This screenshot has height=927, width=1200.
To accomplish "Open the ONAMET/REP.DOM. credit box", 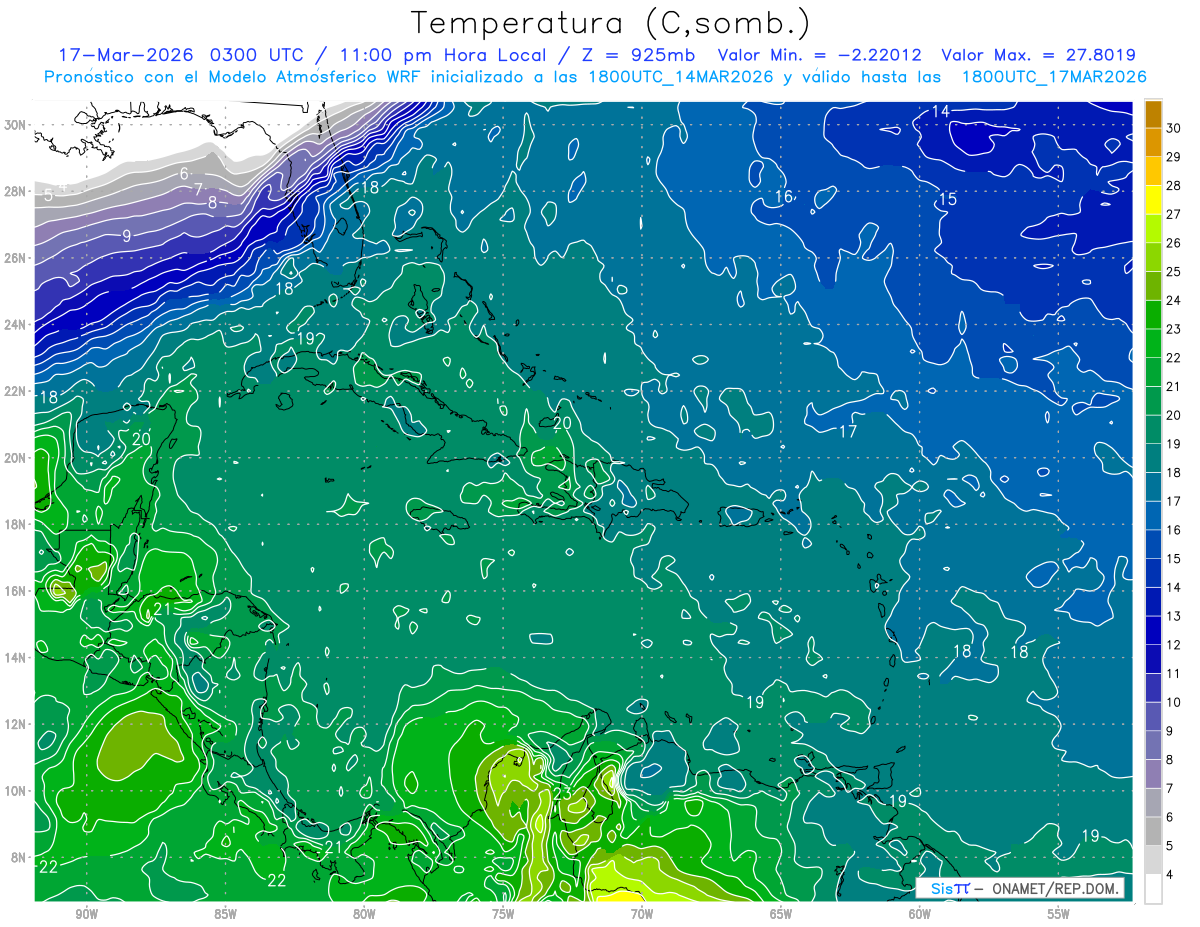I will click(x=1019, y=888).
